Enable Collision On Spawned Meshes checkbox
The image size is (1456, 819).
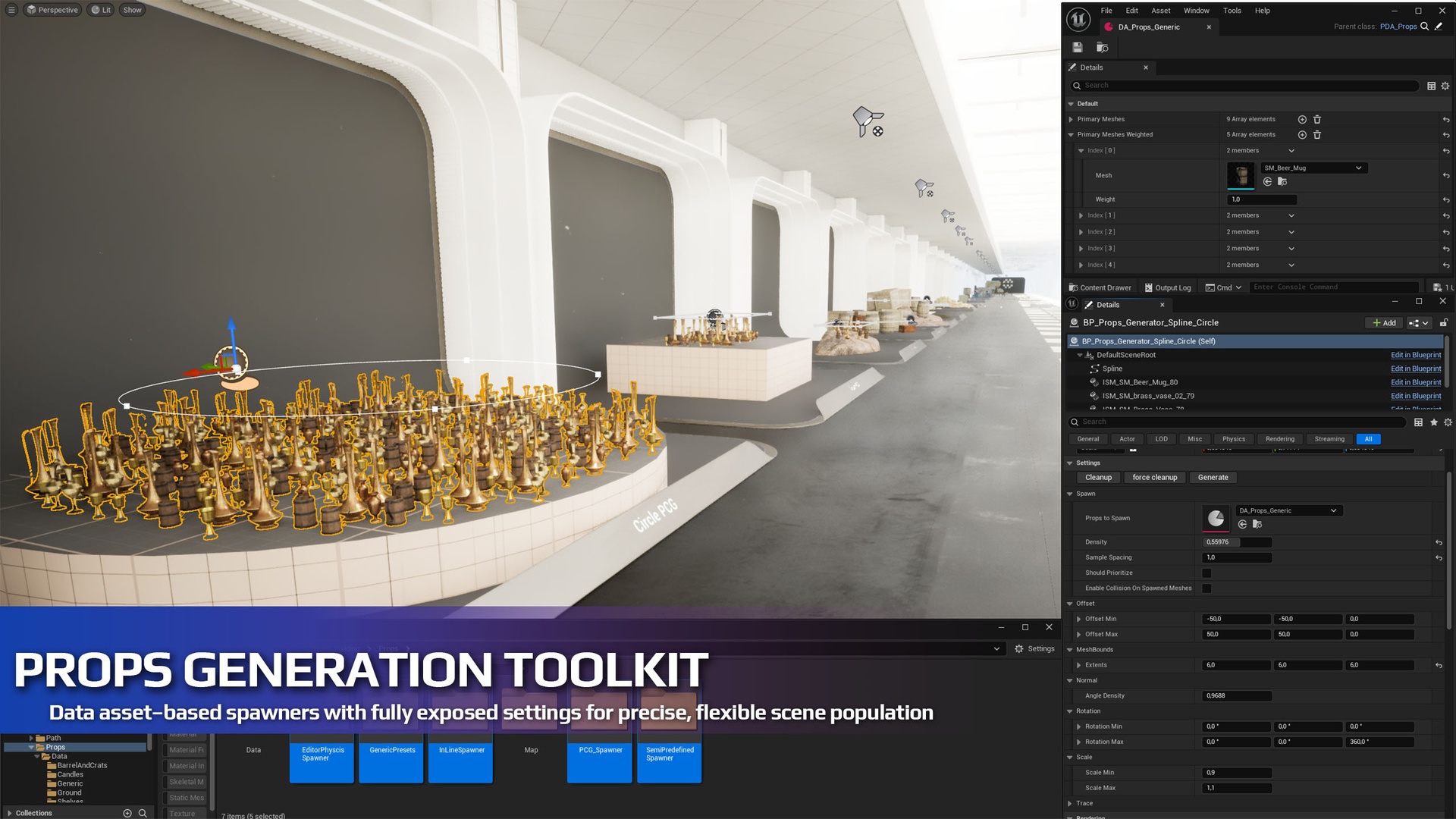1207,588
